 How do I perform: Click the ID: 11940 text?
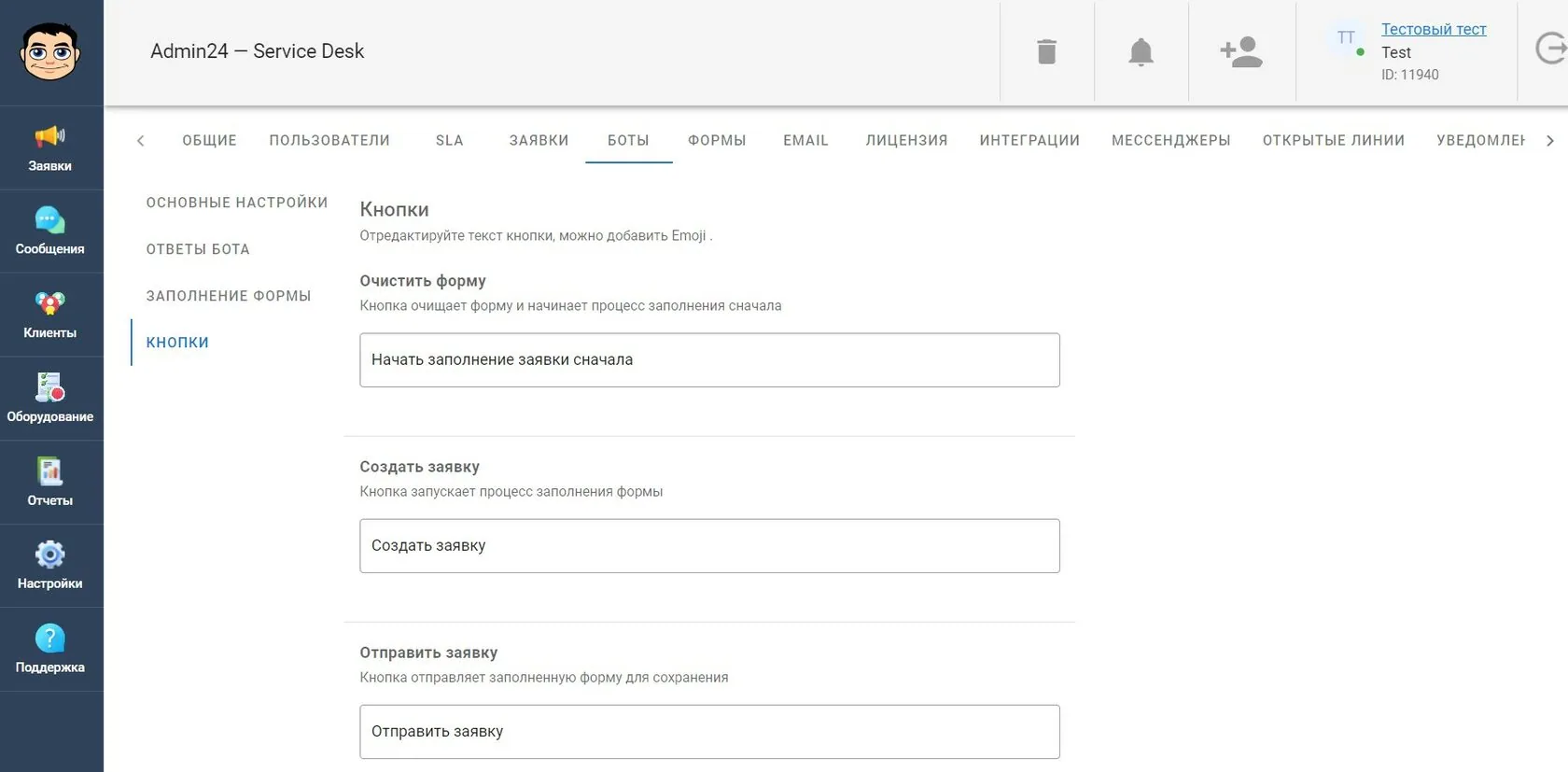coord(1409,75)
